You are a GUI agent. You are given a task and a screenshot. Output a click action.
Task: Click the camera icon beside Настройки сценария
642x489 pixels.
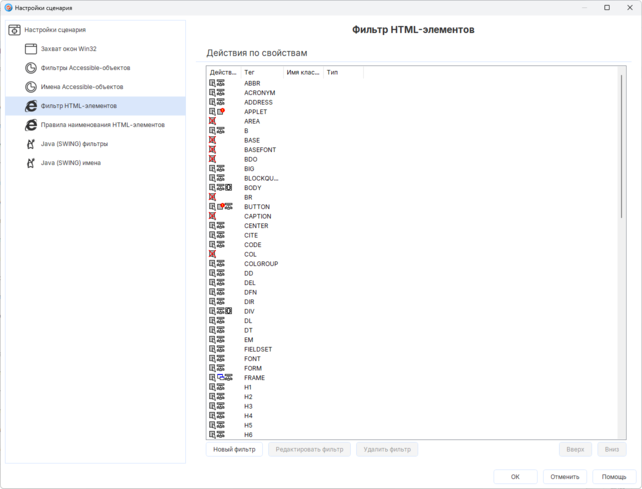point(14,30)
